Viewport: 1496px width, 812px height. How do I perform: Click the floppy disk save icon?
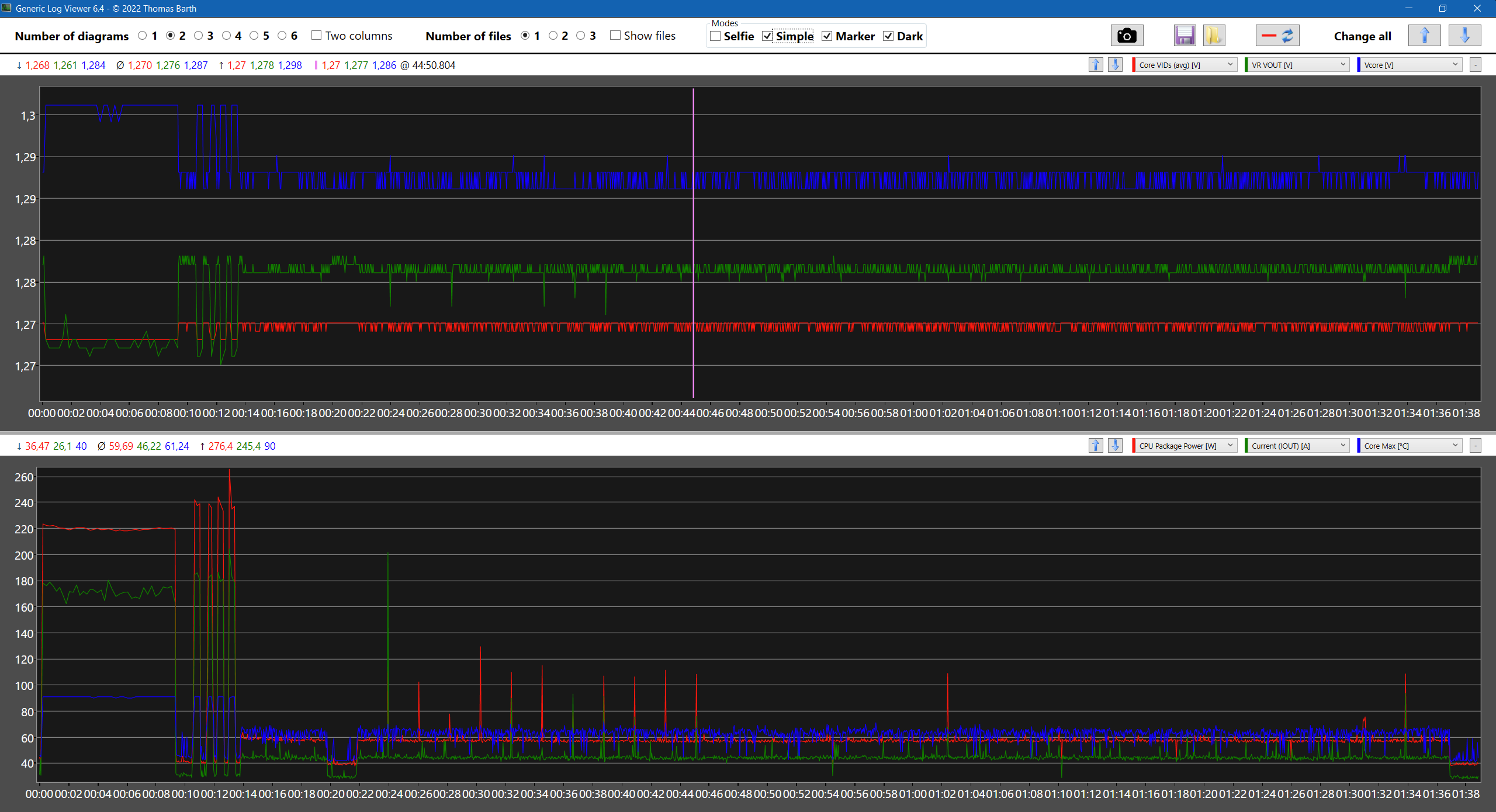1185,36
